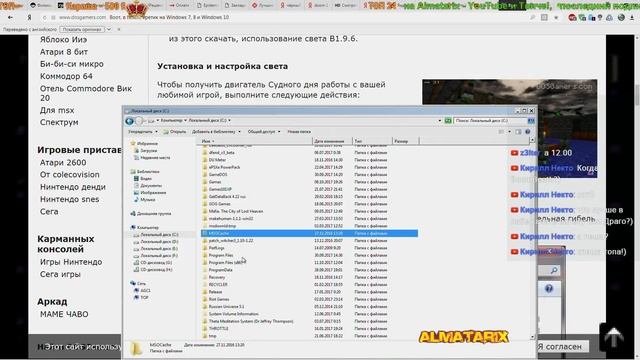Select the Games folder row
Screen dimensions: 640x360
click(309, 182)
